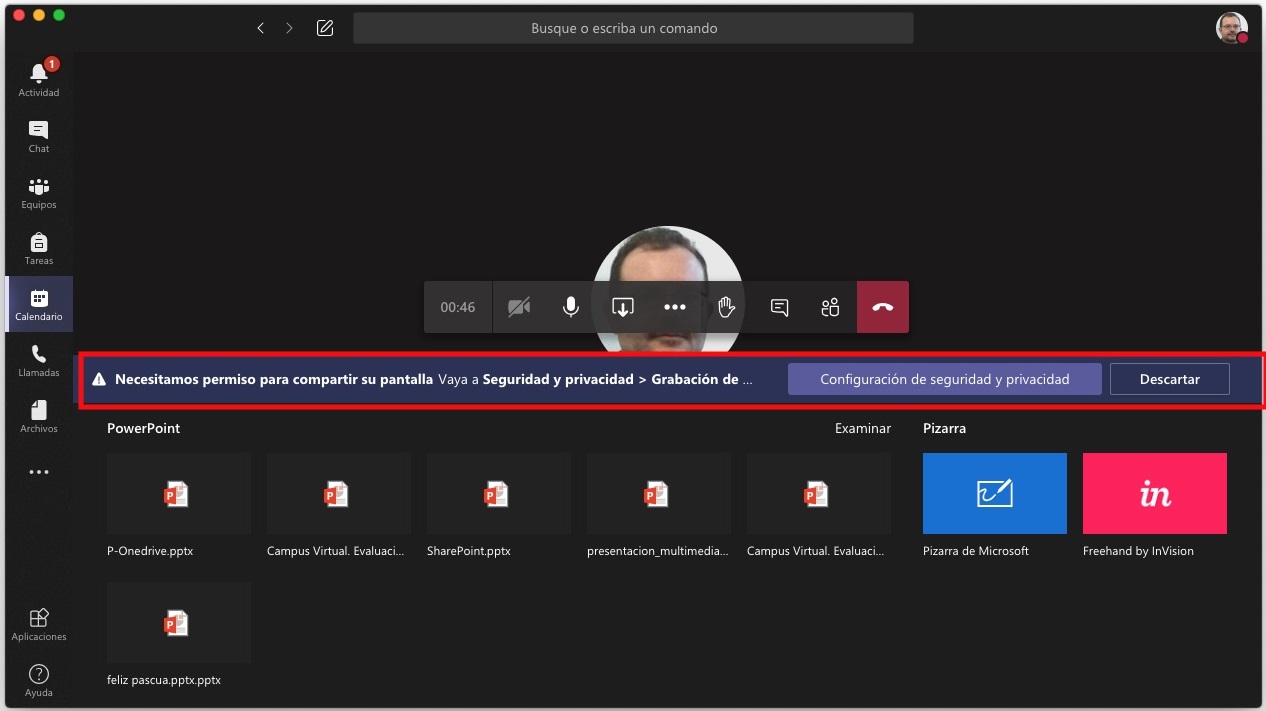Hang up the call
Viewport: 1266px width, 711px height.
[x=883, y=307]
